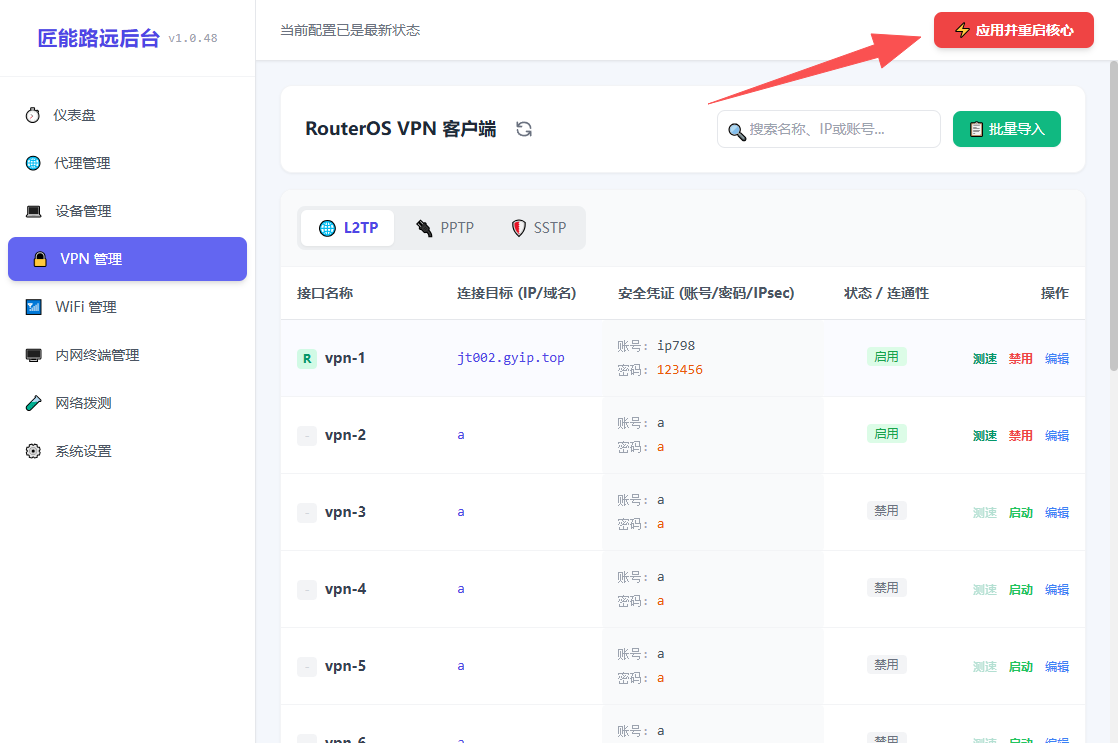Screen dimensions: 1118x743
Task: Focus the 搜索名称、IP或账号 search field
Action: 829,129
